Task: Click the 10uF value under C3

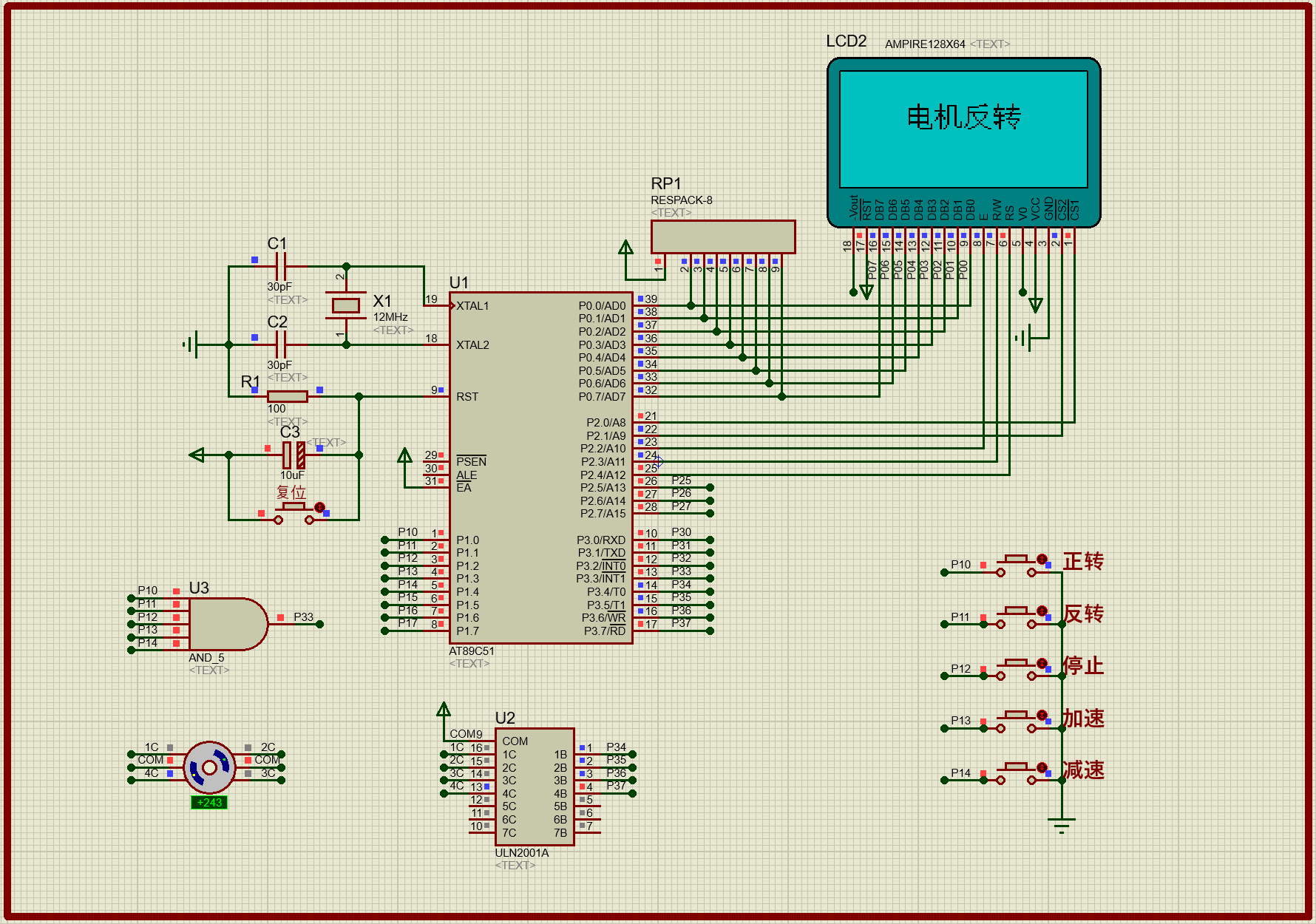Action: coord(292,475)
